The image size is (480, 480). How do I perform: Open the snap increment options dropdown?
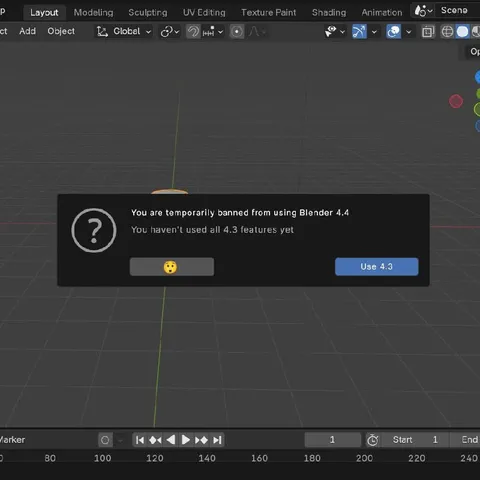tap(213, 32)
